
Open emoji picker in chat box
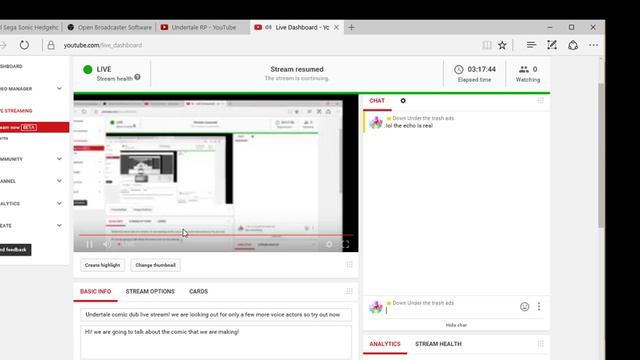coord(524,307)
